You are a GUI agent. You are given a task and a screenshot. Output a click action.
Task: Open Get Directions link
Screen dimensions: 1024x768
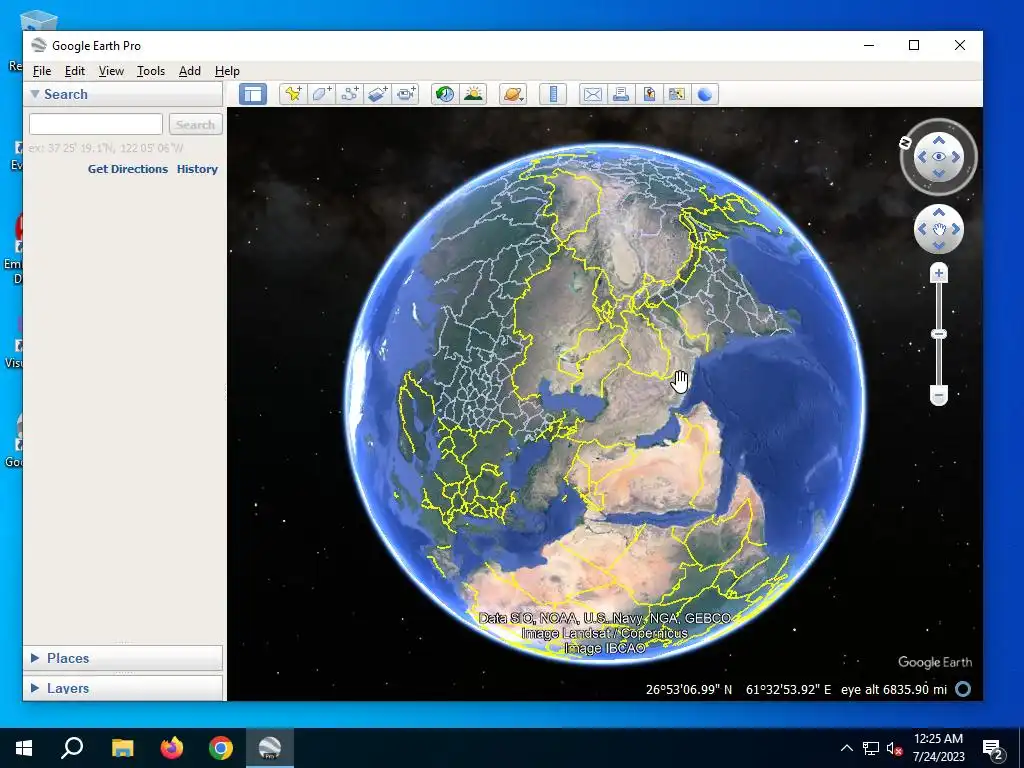(128, 168)
